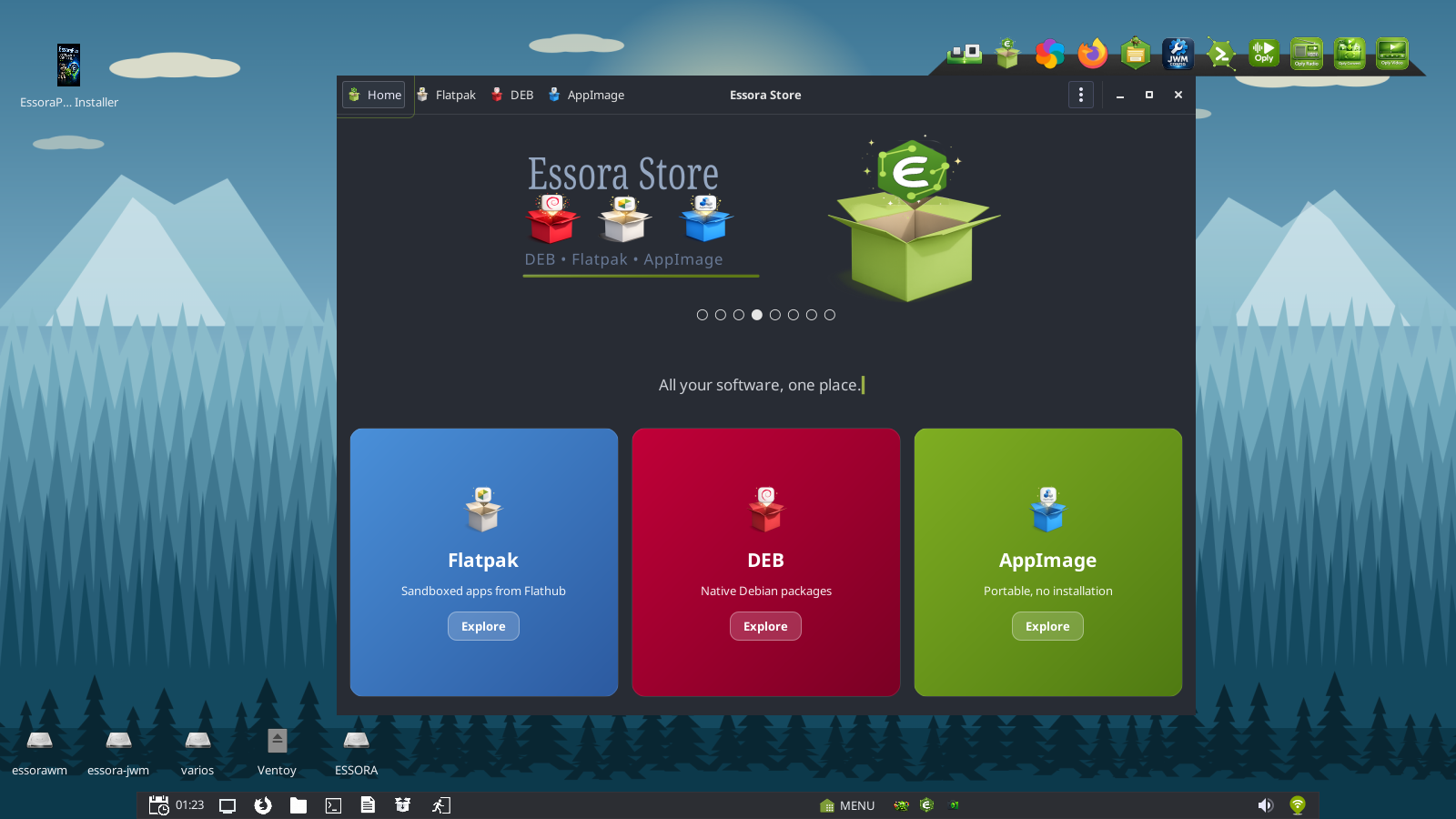Viewport: 1456px width, 819px height.
Task: Select the first carousel dot
Action: pos(702,315)
